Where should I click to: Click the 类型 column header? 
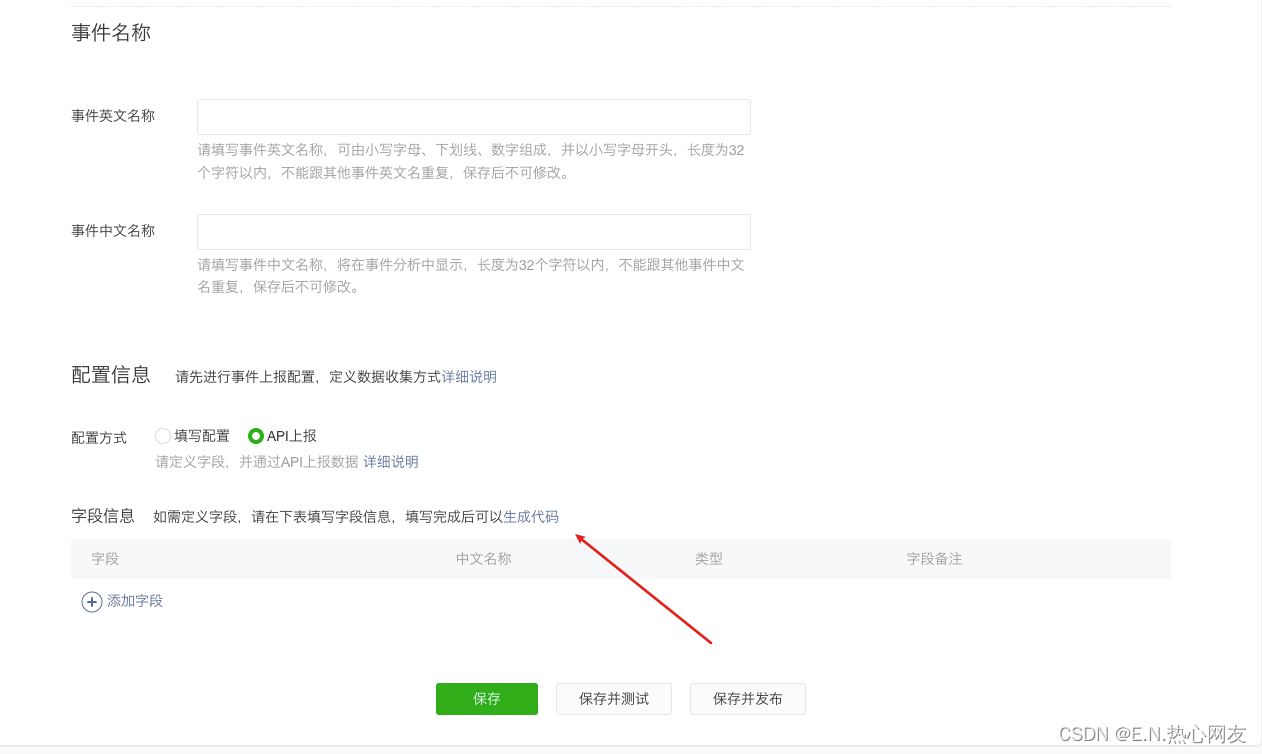tap(709, 559)
